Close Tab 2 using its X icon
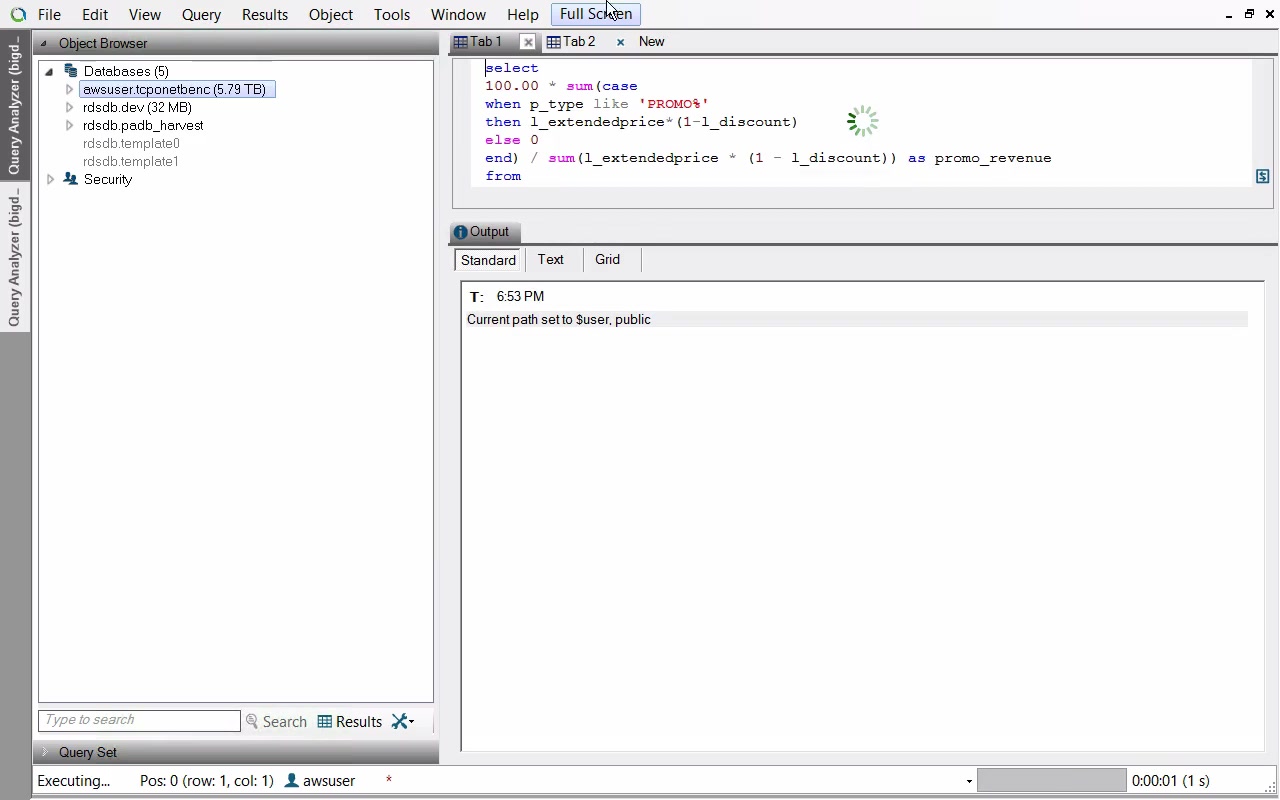The height and width of the screenshot is (800, 1280). (620, 42)
